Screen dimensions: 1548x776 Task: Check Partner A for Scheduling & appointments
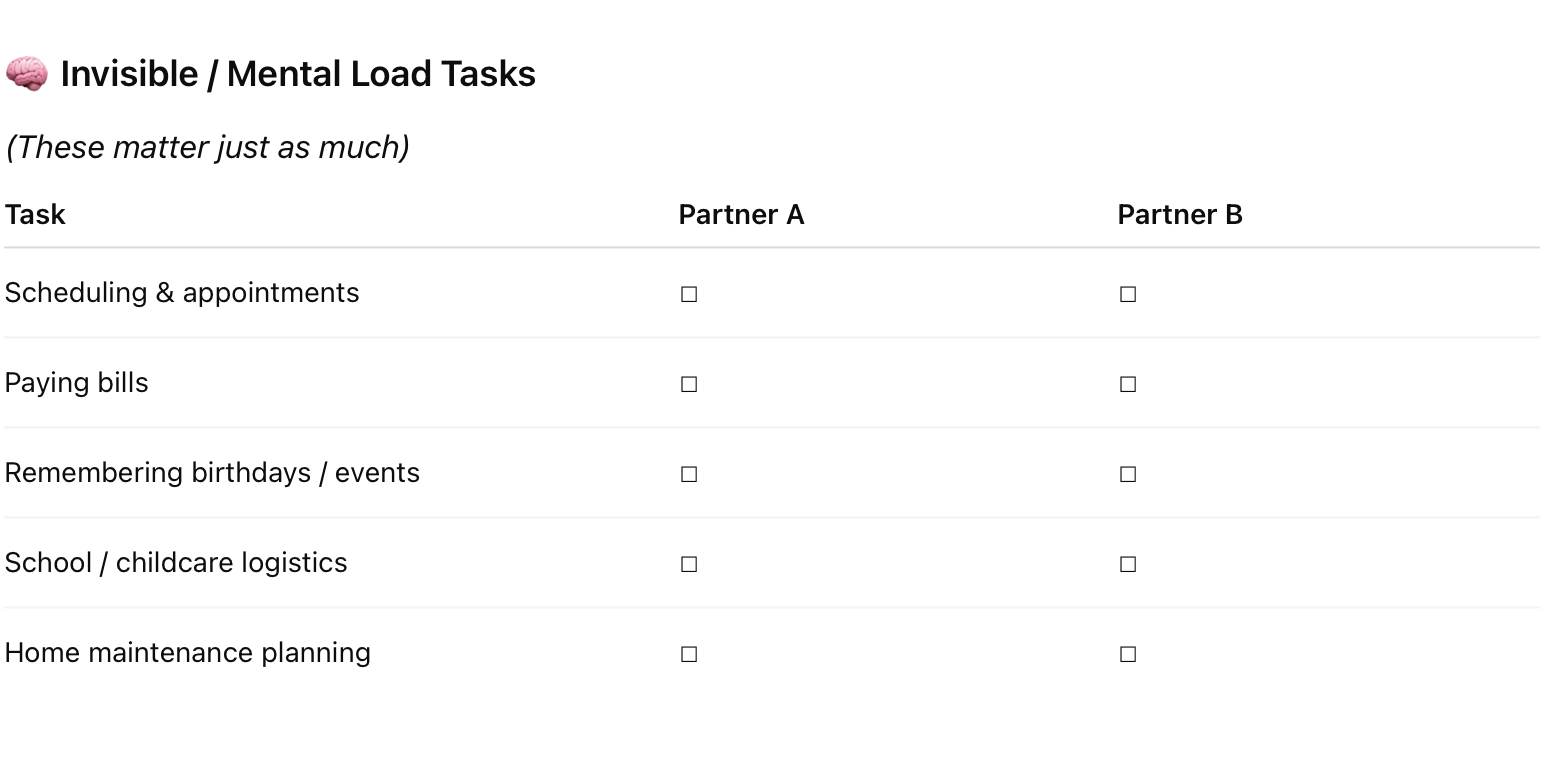click(688, 294)
